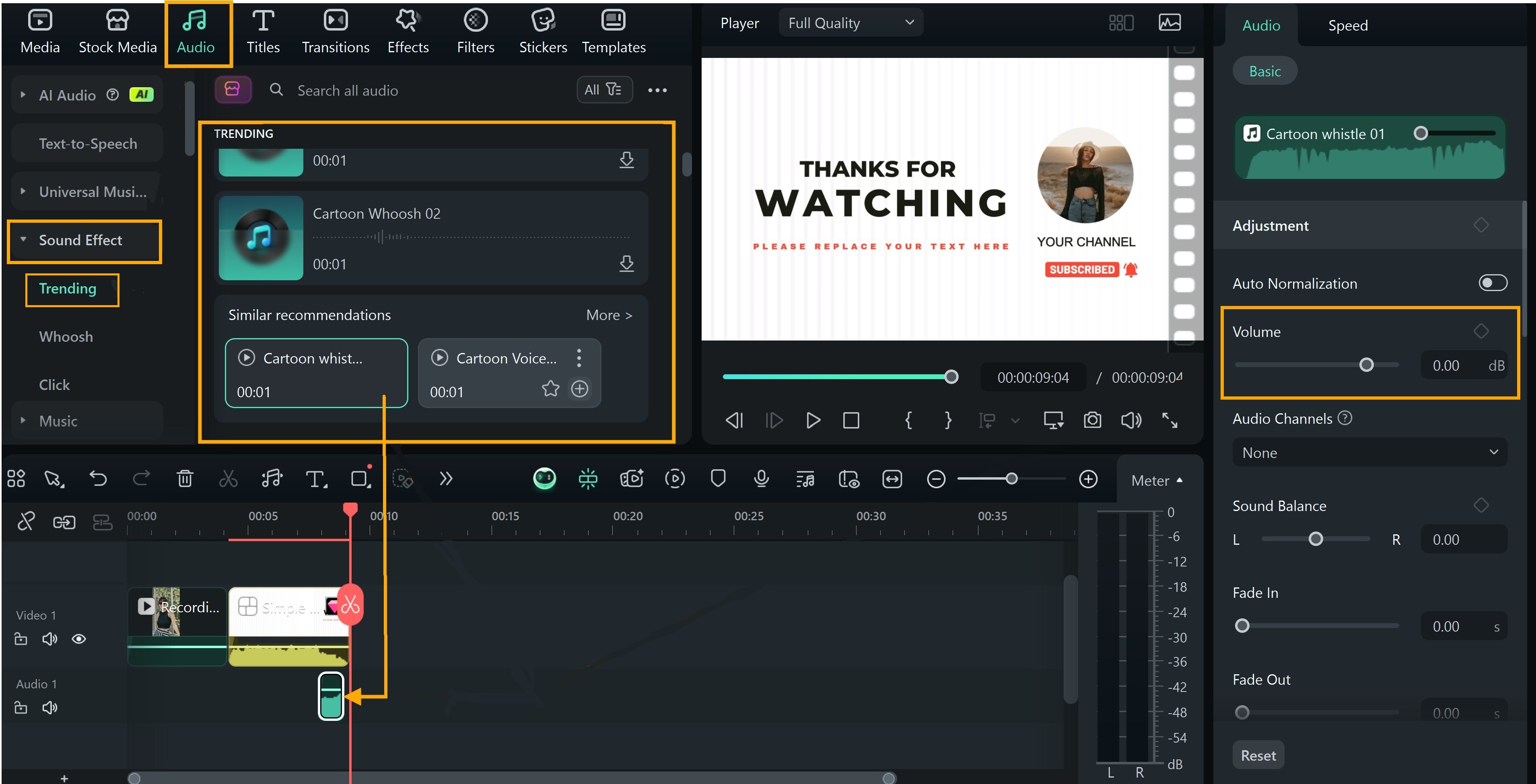
Task: Click the pink audio store icon
Action: pos(233,89)
